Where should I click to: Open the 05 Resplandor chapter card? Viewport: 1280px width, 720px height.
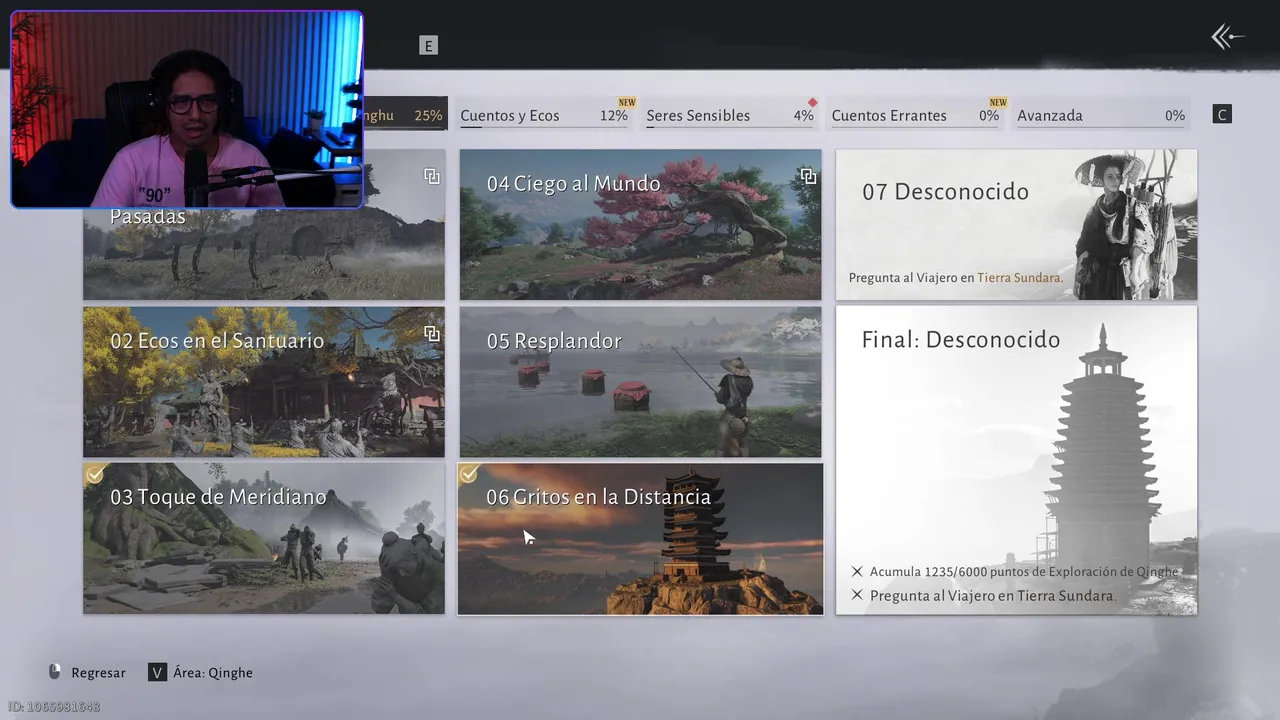click(x=640, y=381)
